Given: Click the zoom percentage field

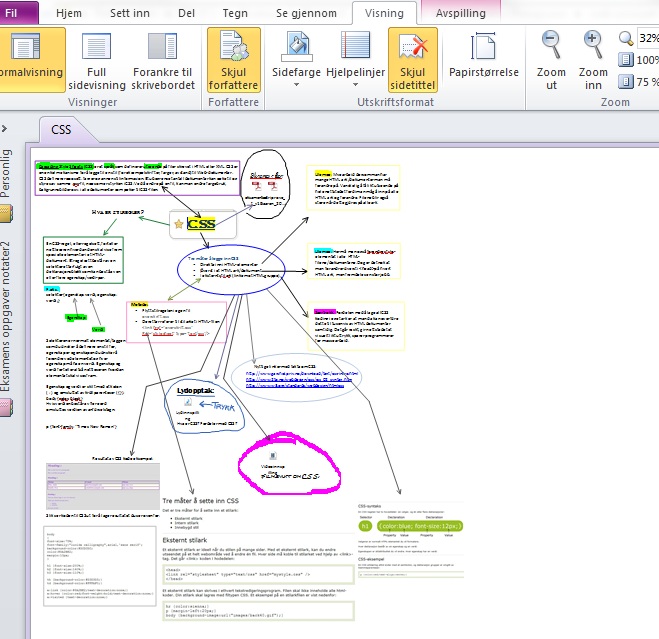Looking at the screenshot, I should tap(647, 37).
